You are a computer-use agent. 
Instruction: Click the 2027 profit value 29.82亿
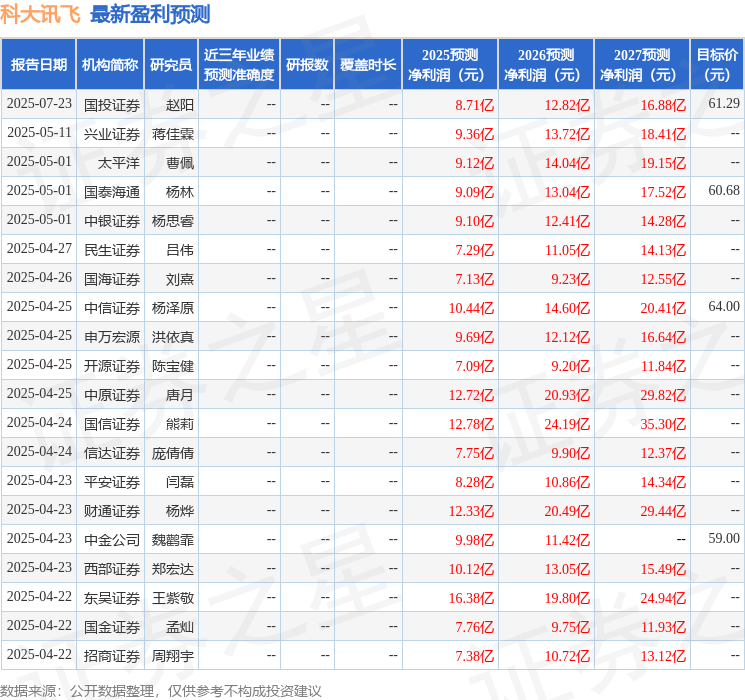(x=663, y=395)
